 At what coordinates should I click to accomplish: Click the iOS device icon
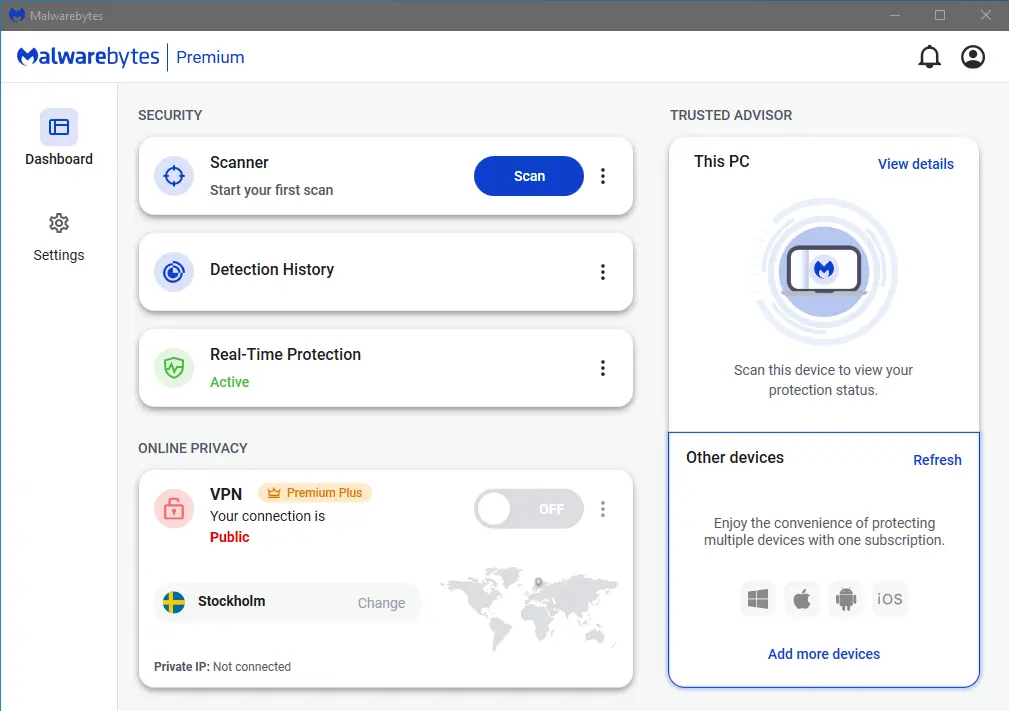point(889,600)
